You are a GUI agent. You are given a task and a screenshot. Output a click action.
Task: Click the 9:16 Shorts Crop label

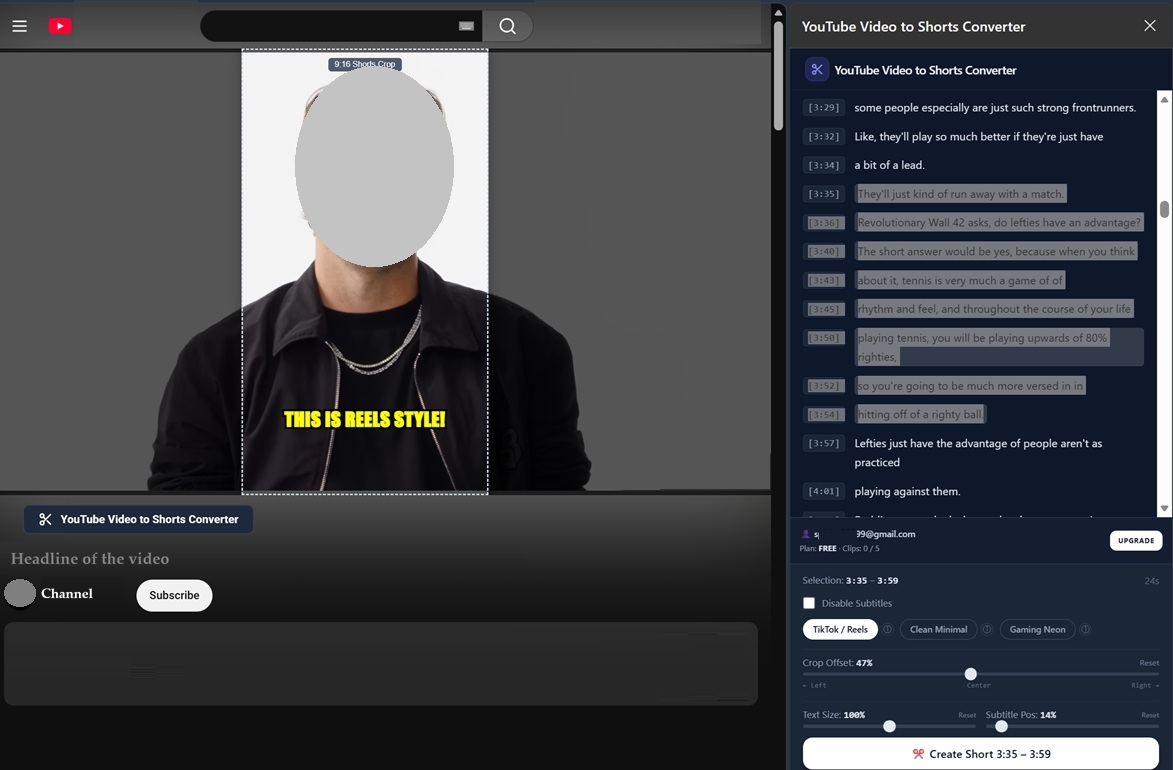pyautogui.click(x=365, y=64)
